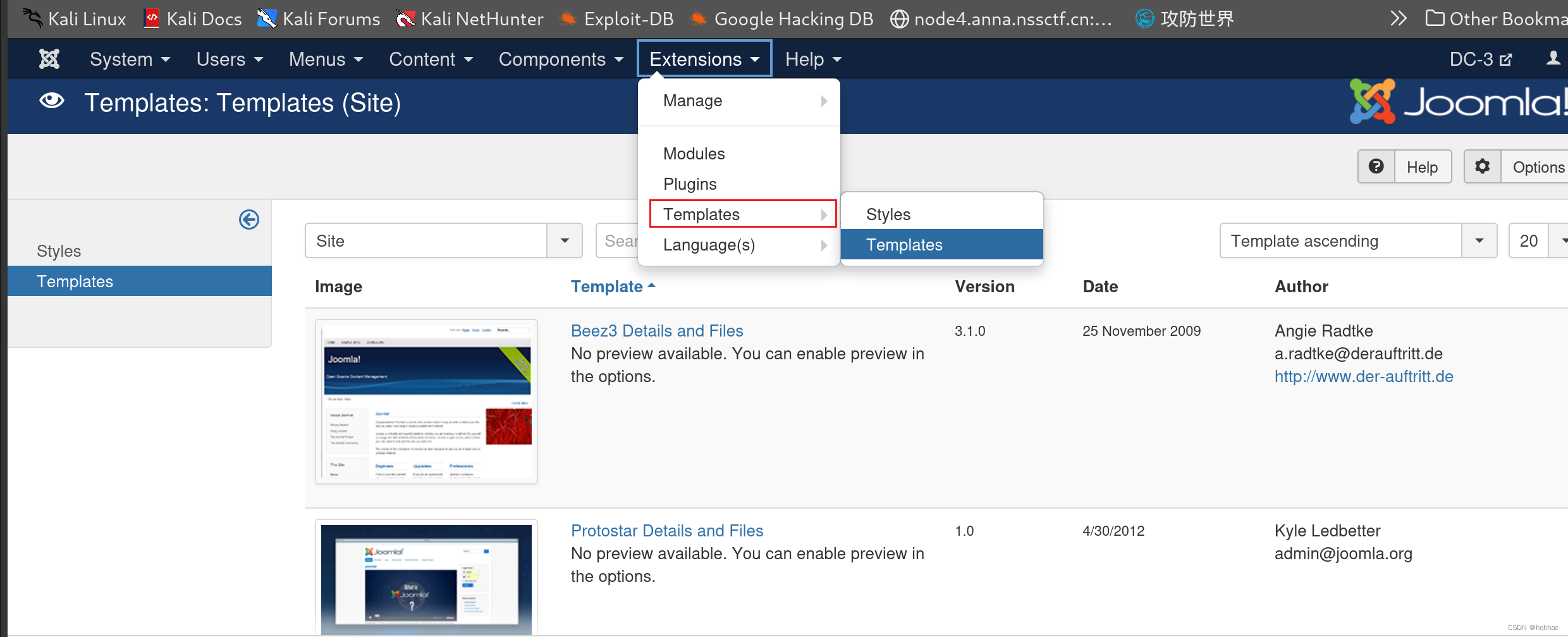Open the Kali NetHunter bookmark
The height and width of the screenshot is (637, 1568).
tap(469, 19)
